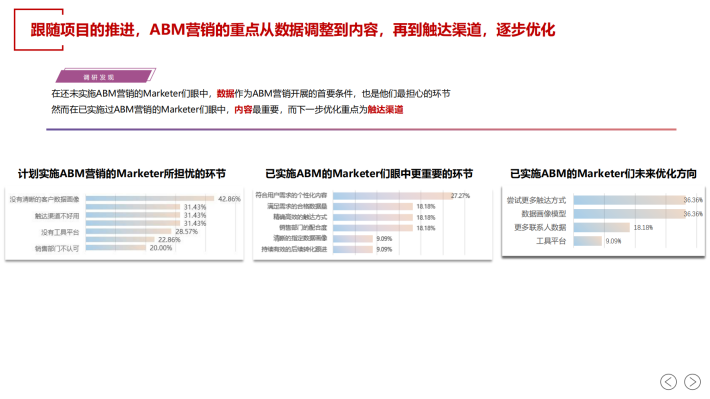Image resolution: width=710 pixels, height=399 pixels.
Task: Click the purple-to-red gradient divider line
Action: click(x=361, y=130)
